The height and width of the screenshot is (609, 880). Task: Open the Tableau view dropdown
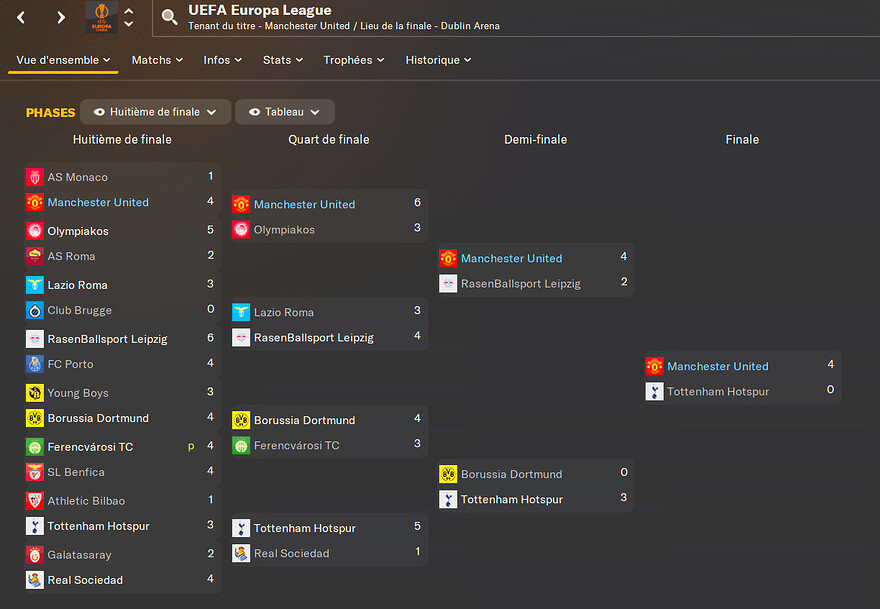(x=285, y=112)
